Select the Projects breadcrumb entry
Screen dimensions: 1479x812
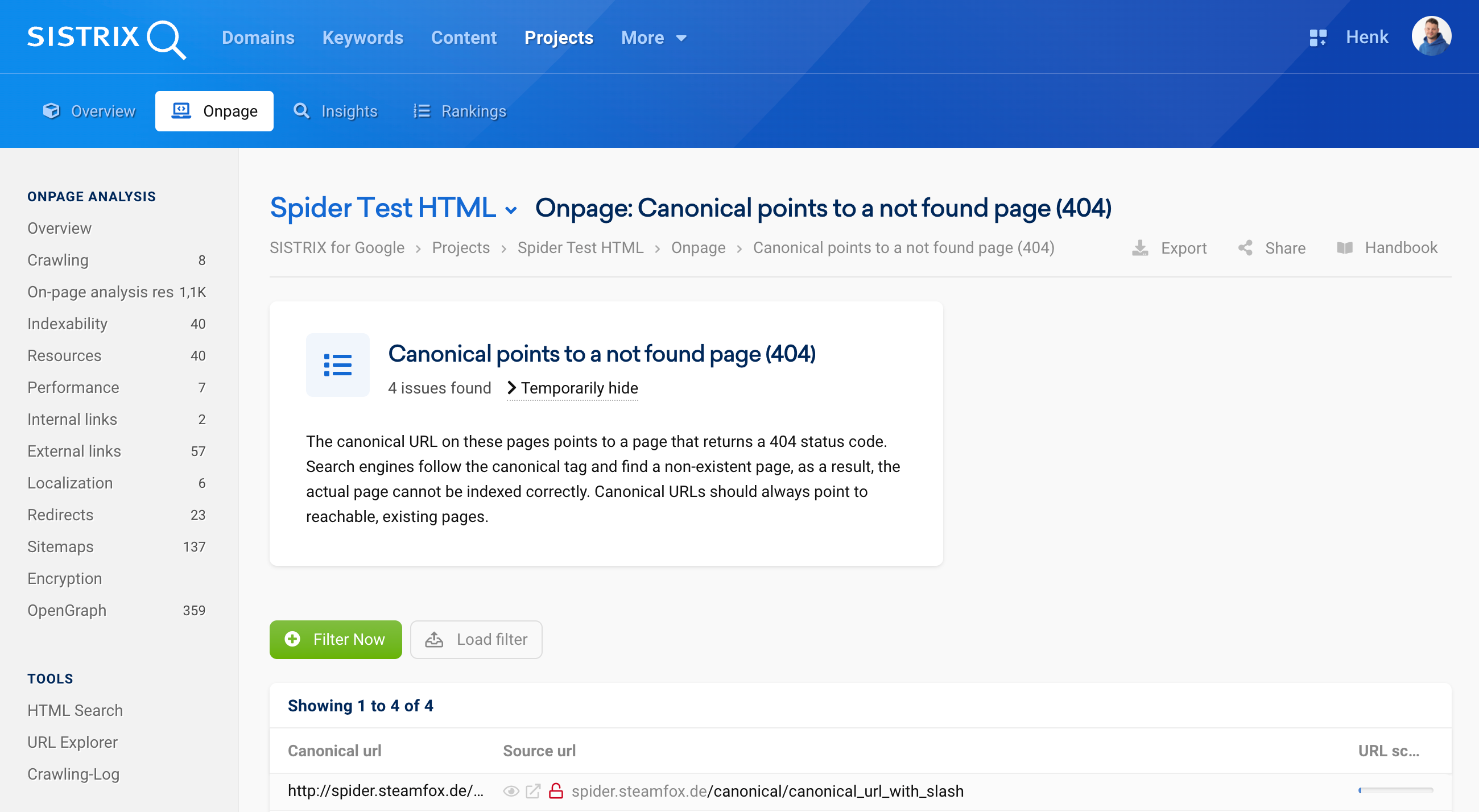point(460,247)
